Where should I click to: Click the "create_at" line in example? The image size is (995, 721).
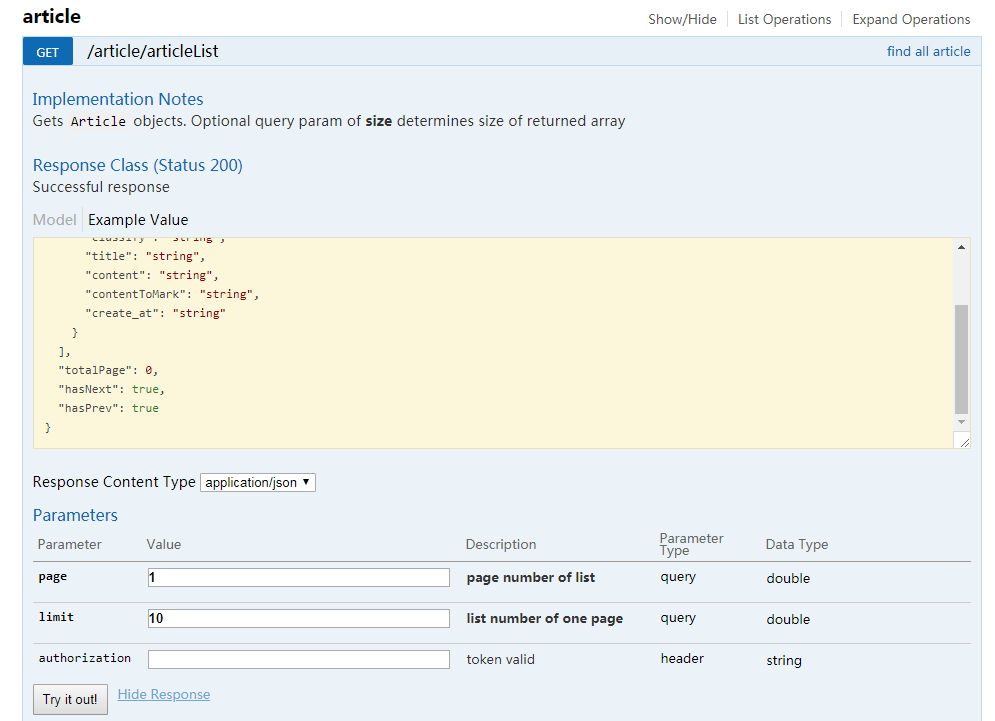point(155,313)
